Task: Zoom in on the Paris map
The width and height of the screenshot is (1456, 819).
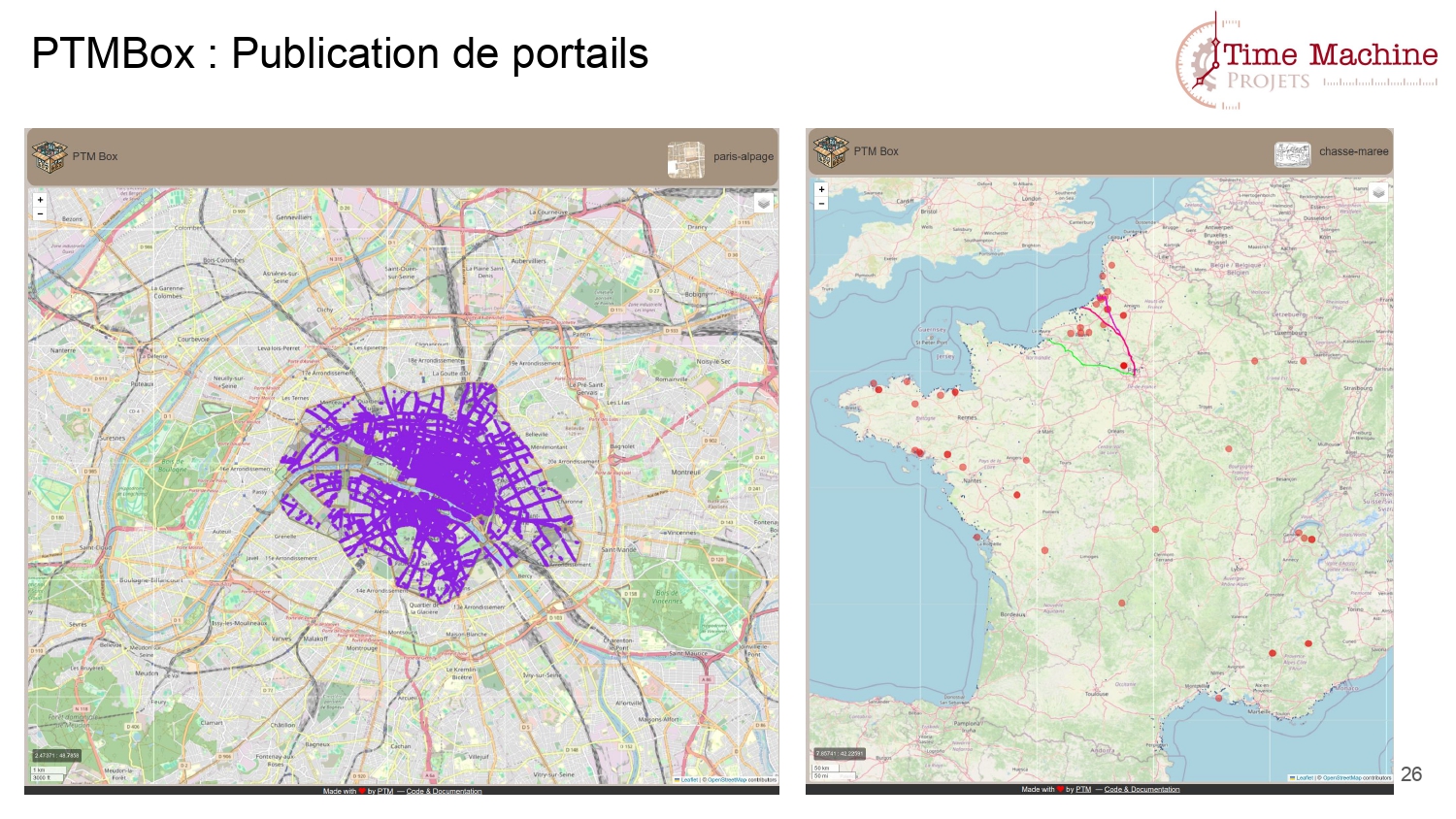Action: click(x=40, y=200)
